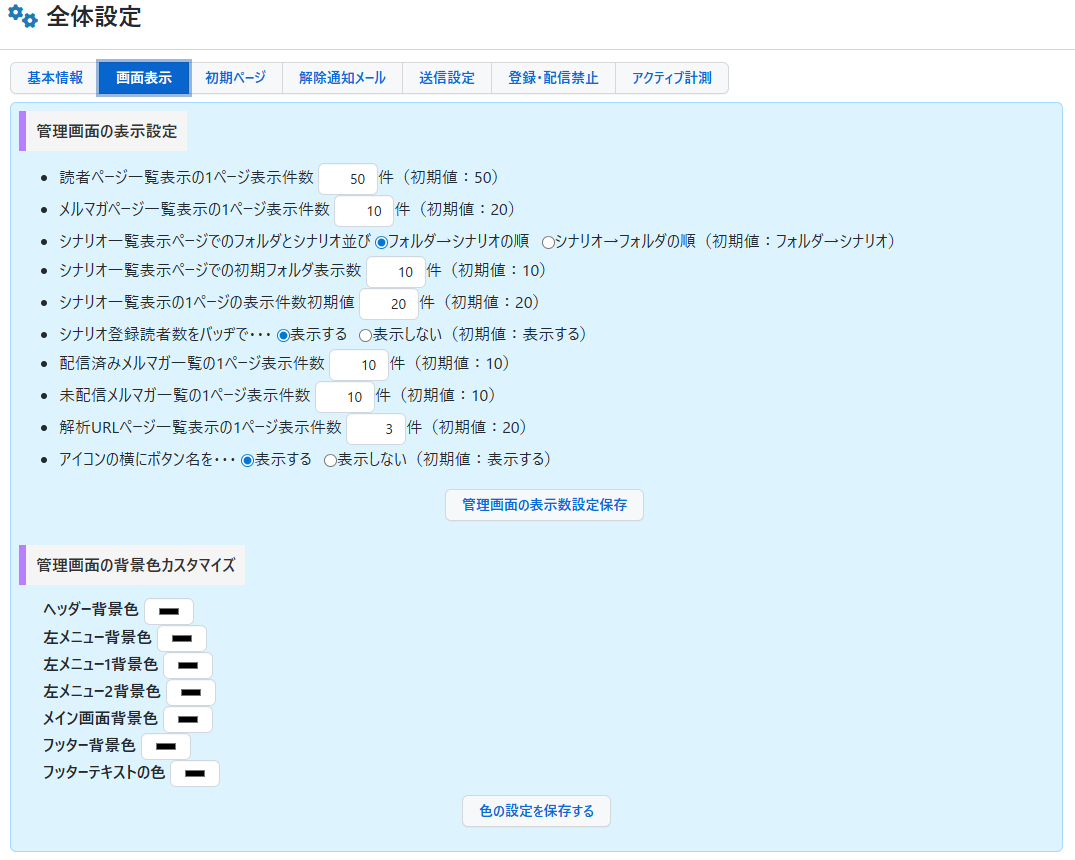The height and width of the screenshot is (860, 1075).
Task: Open the 左メニュー背景色 color swatch
Action: coord(182,638)
